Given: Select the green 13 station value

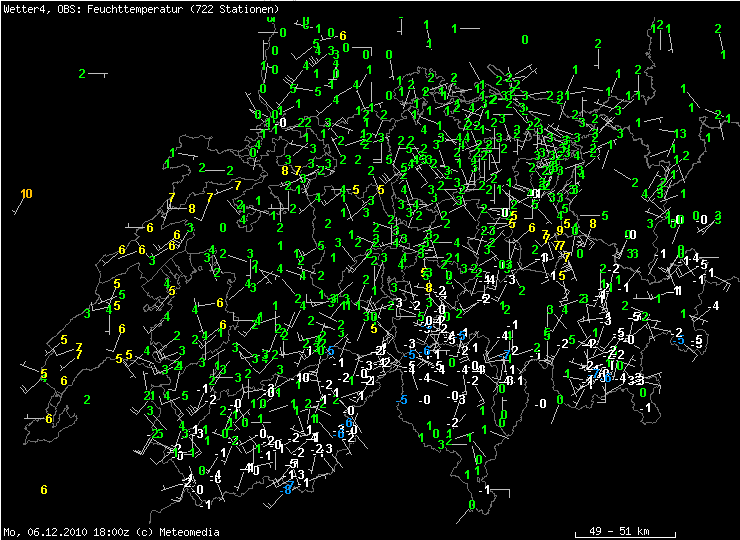Looking at the screenshot, I should (679, 133).
